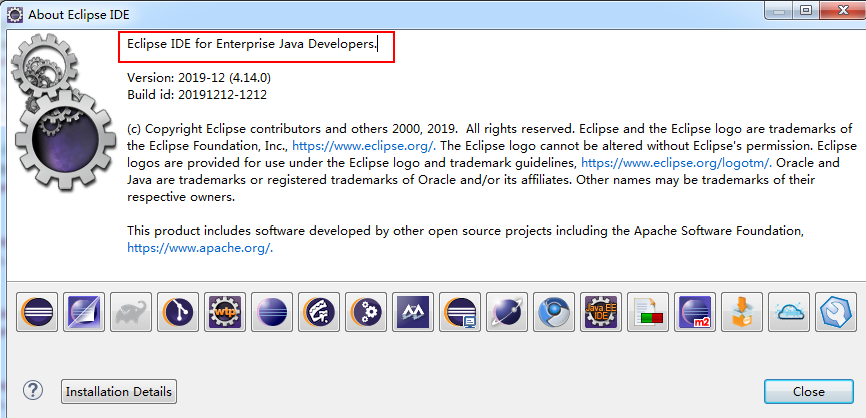Open the blue hexagon wrench icon
866x418 pixels.
click(836, 312)
